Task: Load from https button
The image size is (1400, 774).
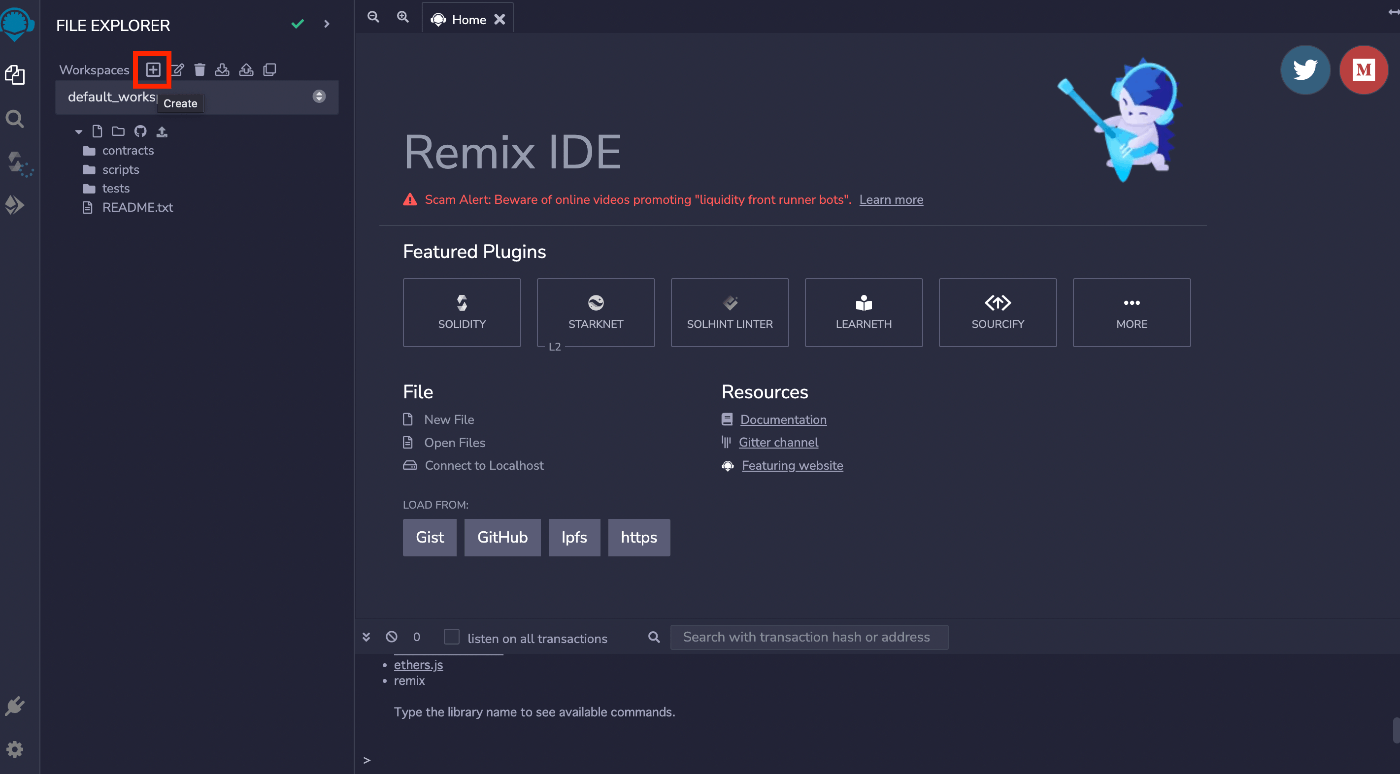Action: (x=639, y=537)
